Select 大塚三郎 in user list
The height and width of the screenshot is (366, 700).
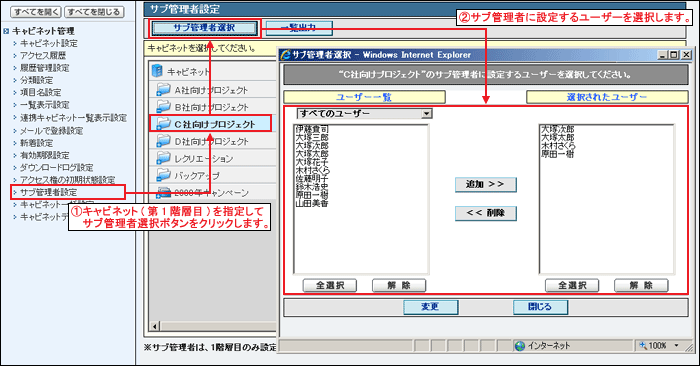point(312,137)
